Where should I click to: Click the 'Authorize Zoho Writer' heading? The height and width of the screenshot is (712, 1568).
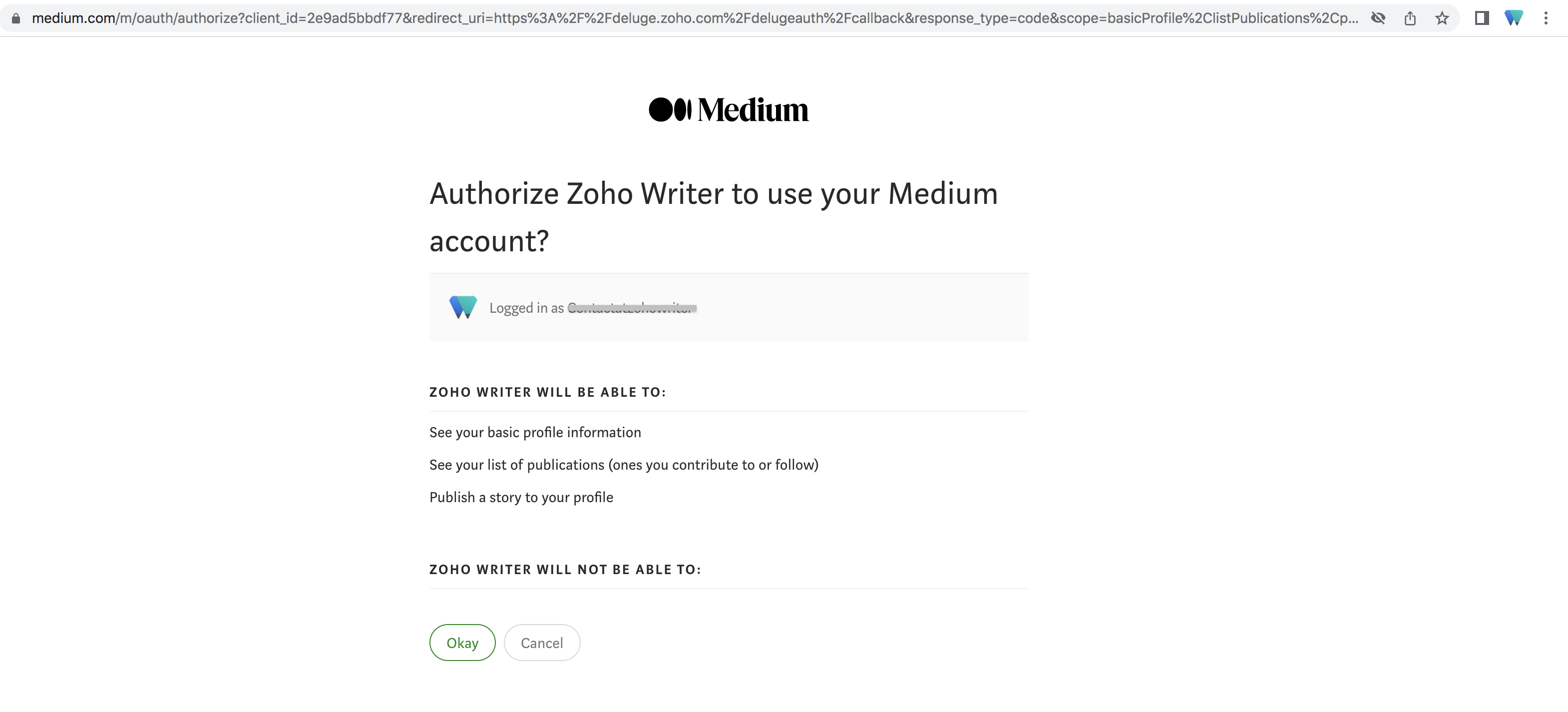coord(714,217)
